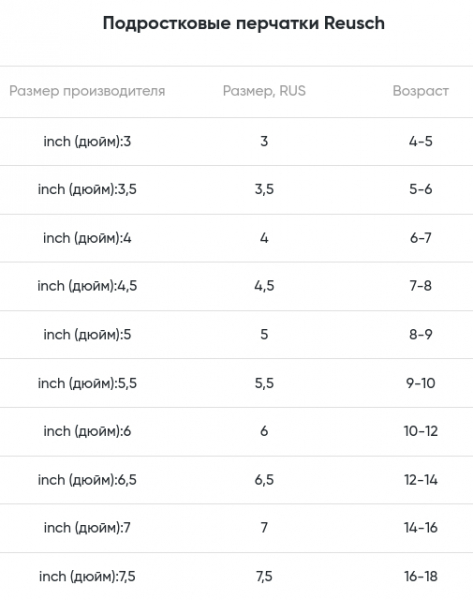Select the 'inch (дюйм):5' cell

pyautogui.click(x=87, y=335)
